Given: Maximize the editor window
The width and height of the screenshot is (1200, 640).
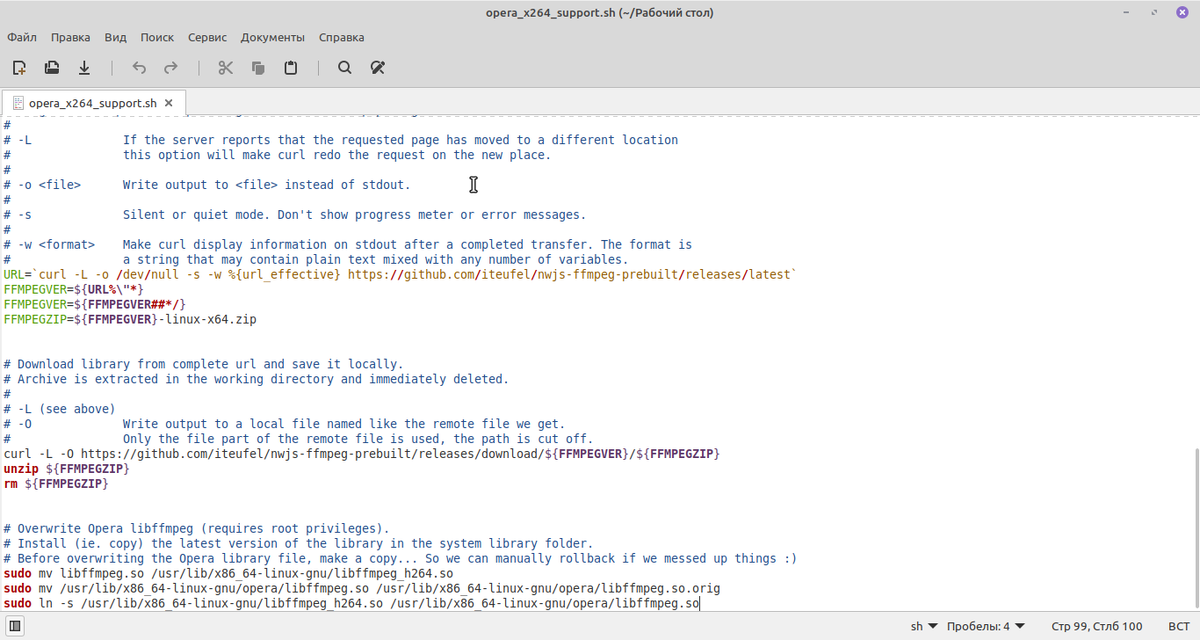Looking at the screenshot, I should (1153, 13).
